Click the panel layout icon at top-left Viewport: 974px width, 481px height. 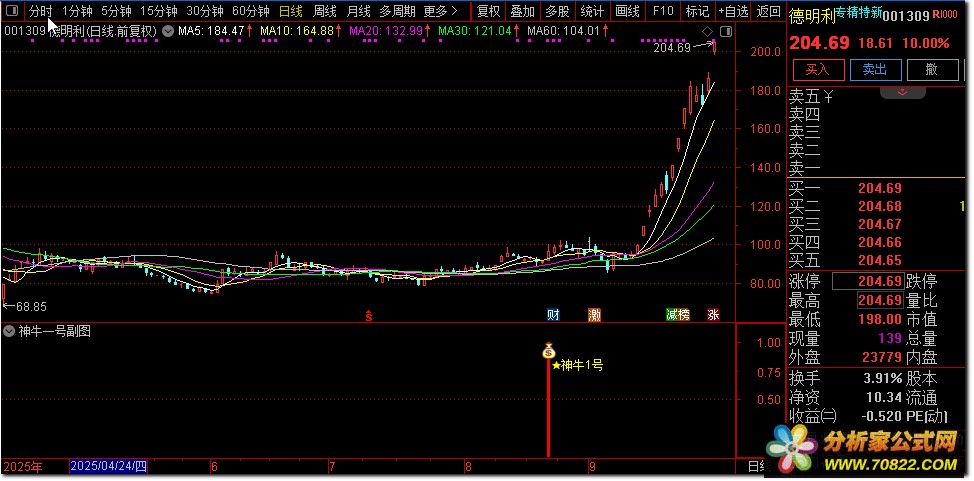(12, 11)
